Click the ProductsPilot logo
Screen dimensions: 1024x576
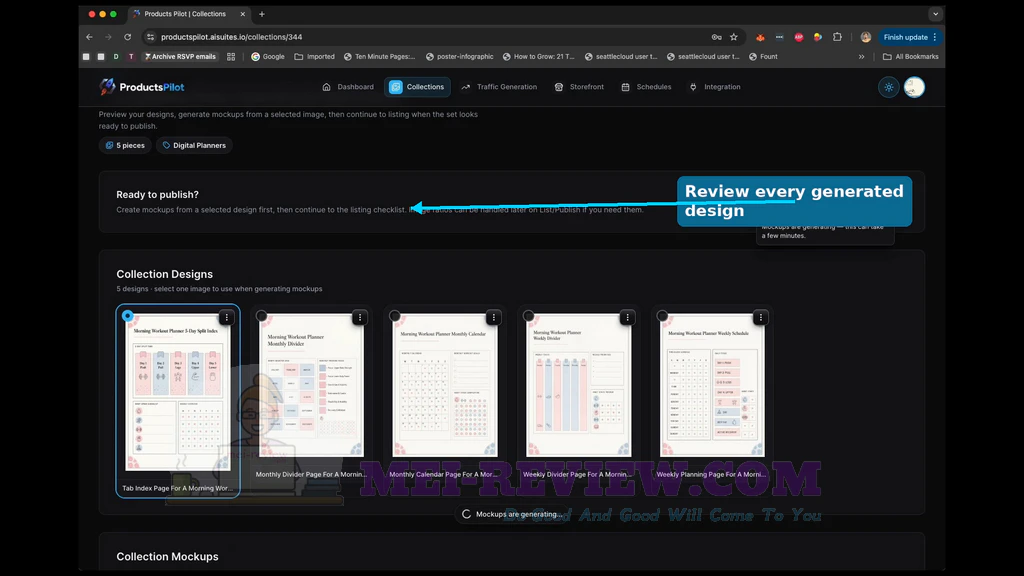pos(142,87)
